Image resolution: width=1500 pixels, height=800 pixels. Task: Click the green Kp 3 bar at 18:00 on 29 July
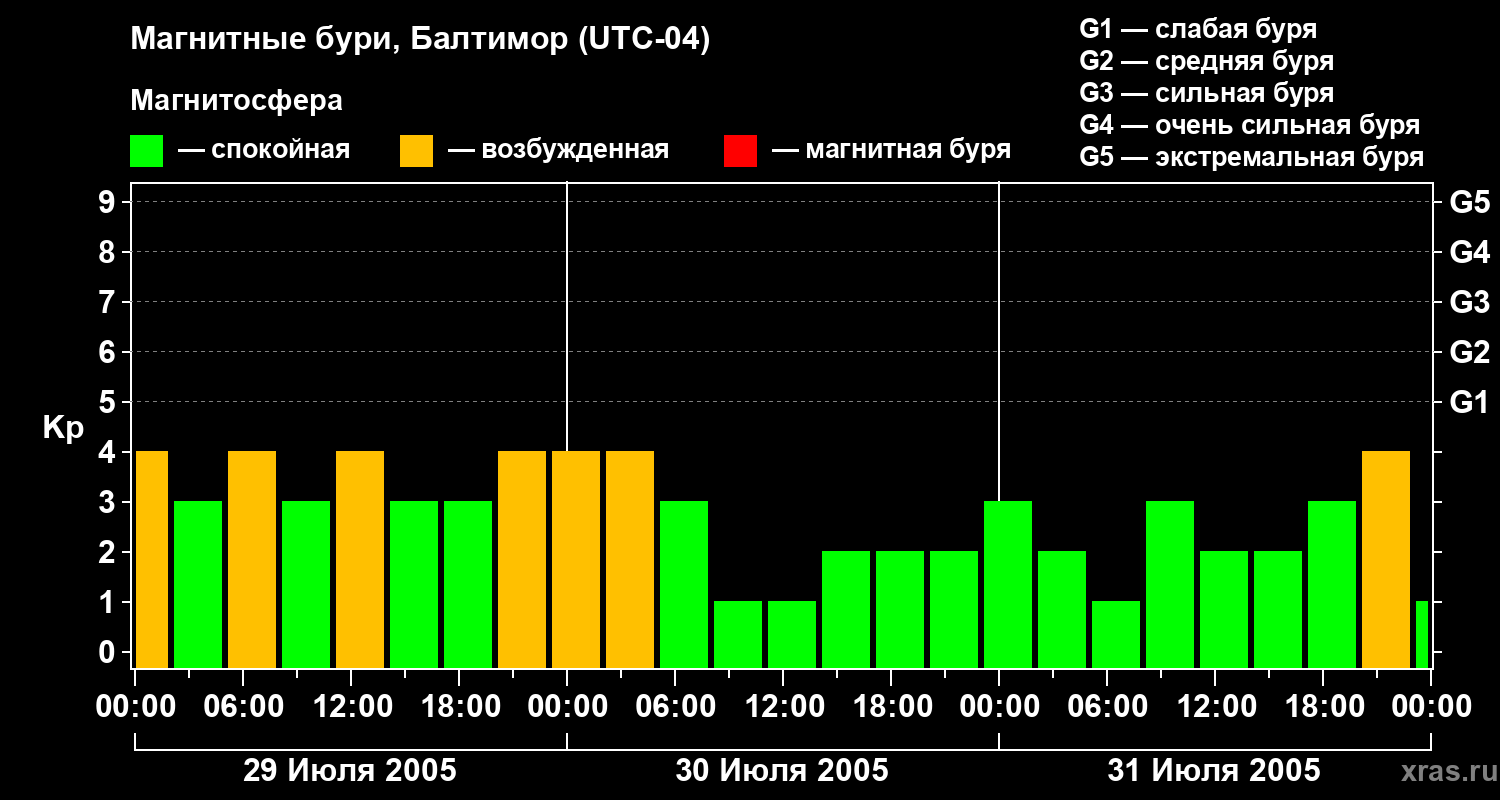(x=468, y=584)
